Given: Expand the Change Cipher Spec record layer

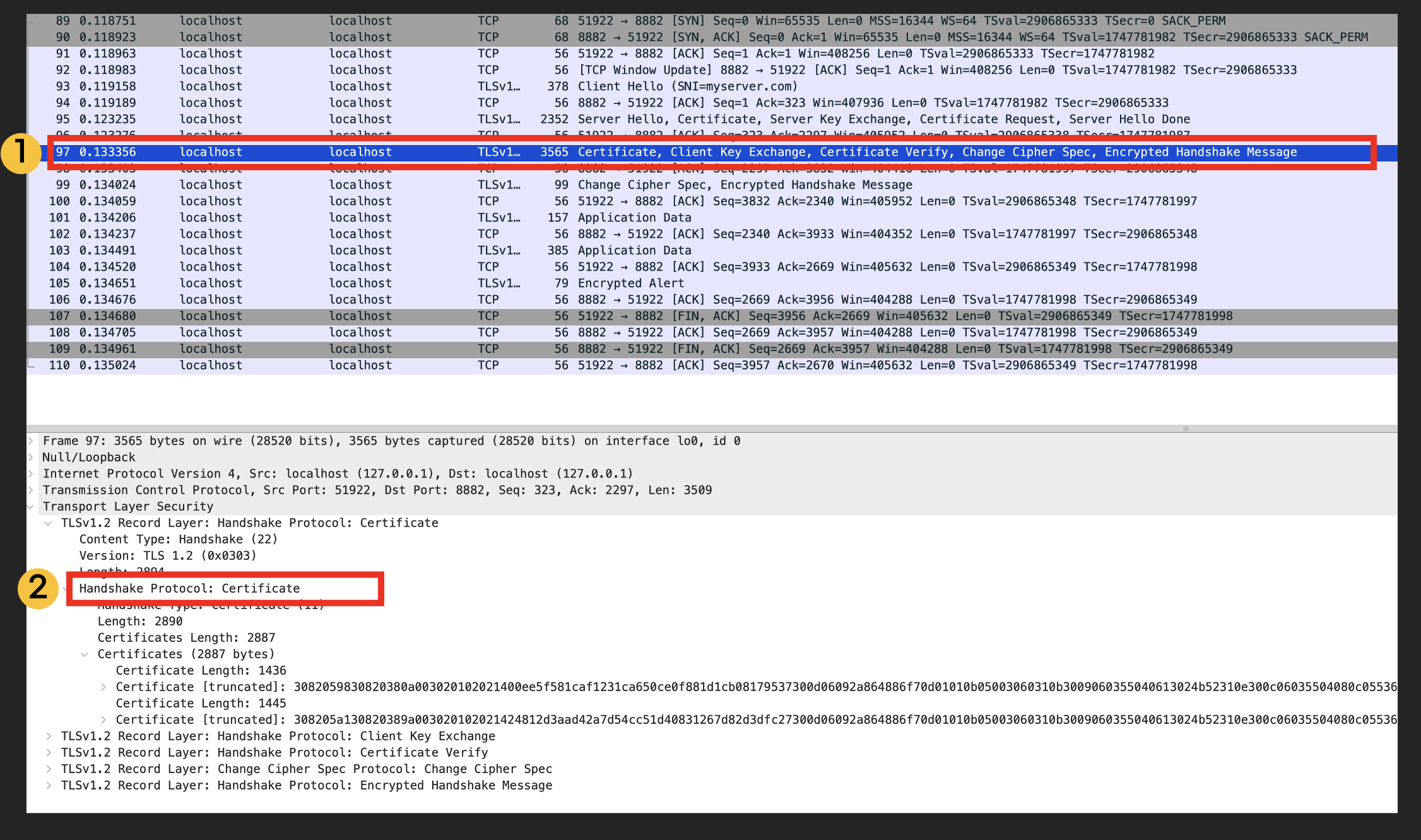Looking at the screenshot, I should pos(48,769).
